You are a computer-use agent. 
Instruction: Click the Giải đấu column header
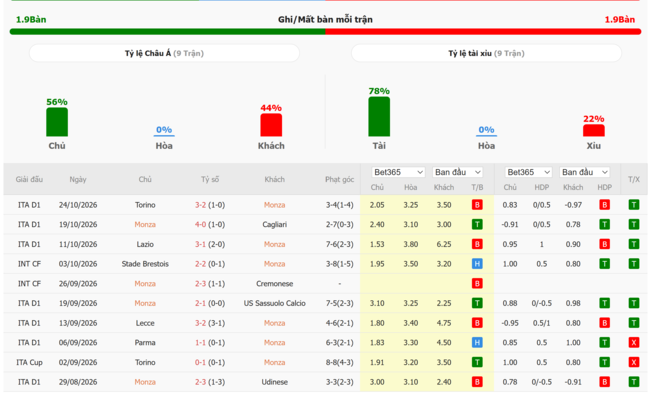[x=29, y=180]
